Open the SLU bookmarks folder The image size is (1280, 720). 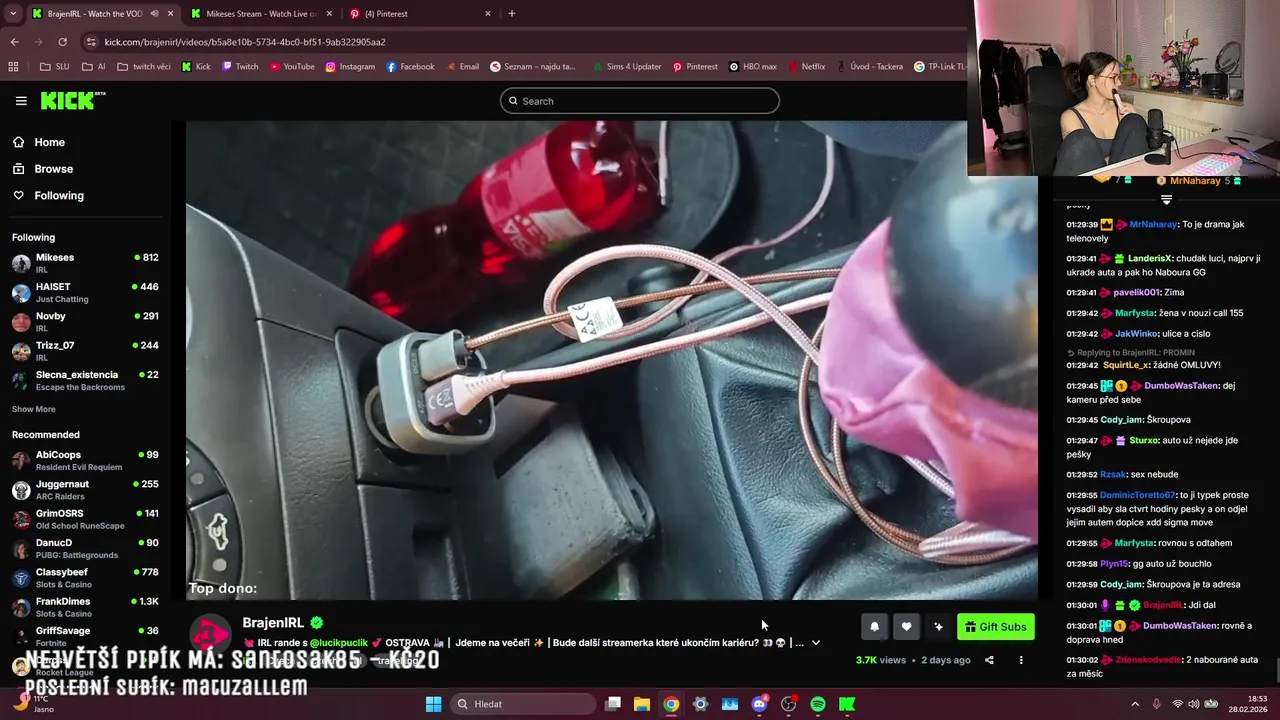click(x=54, y=67)
